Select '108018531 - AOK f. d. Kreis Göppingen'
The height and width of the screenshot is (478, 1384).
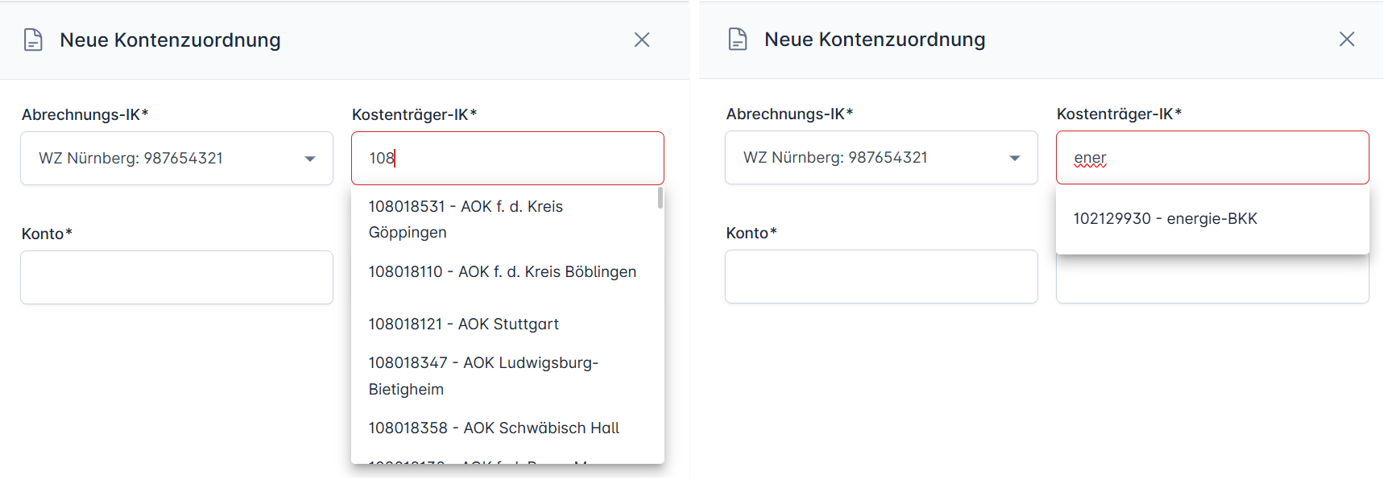tap(466, 219)
